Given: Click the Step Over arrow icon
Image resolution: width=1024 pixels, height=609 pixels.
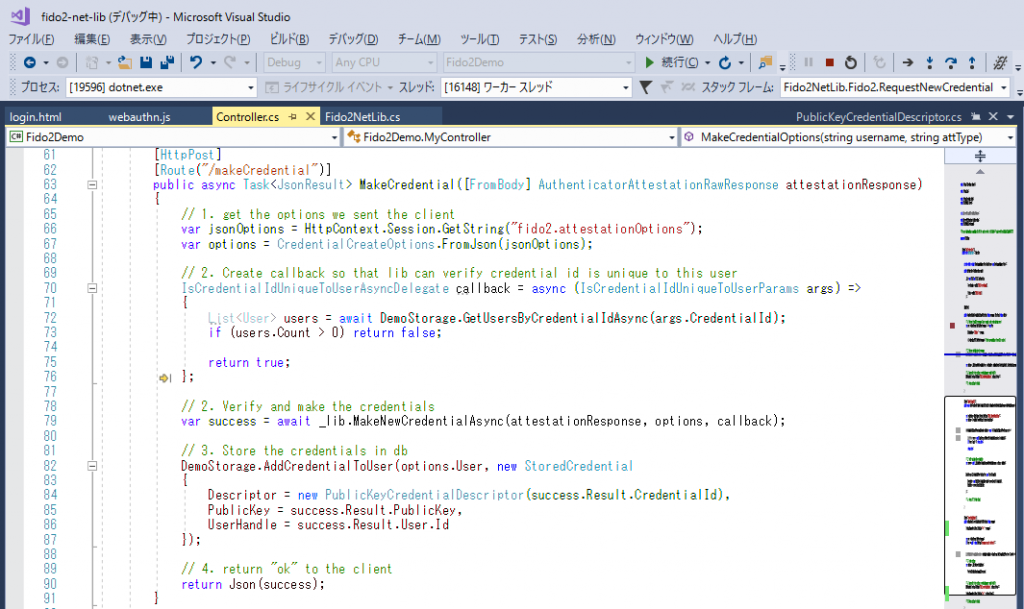Looking at the screenshot, I should [951, 63].
